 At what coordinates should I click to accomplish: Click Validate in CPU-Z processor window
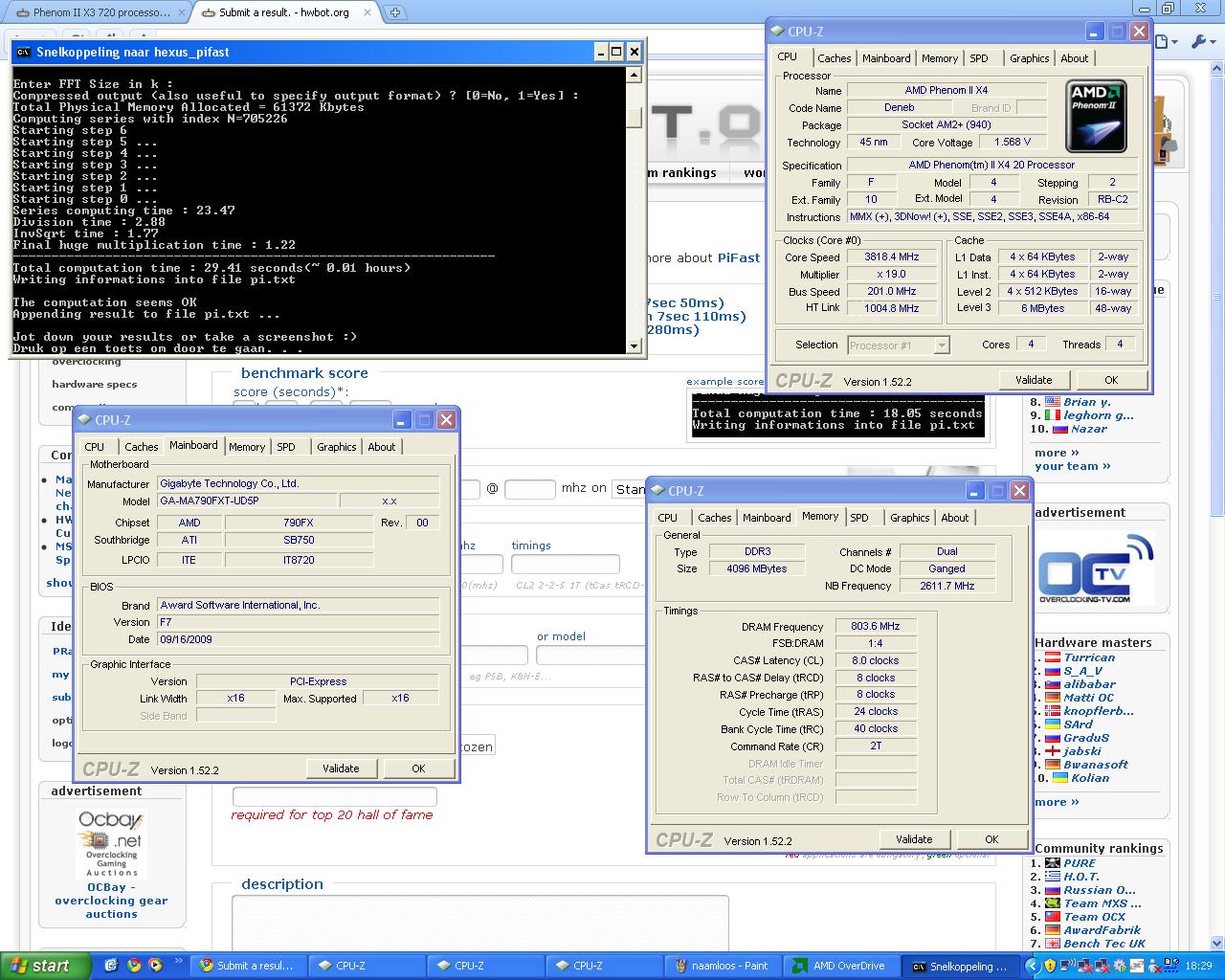1034,380
